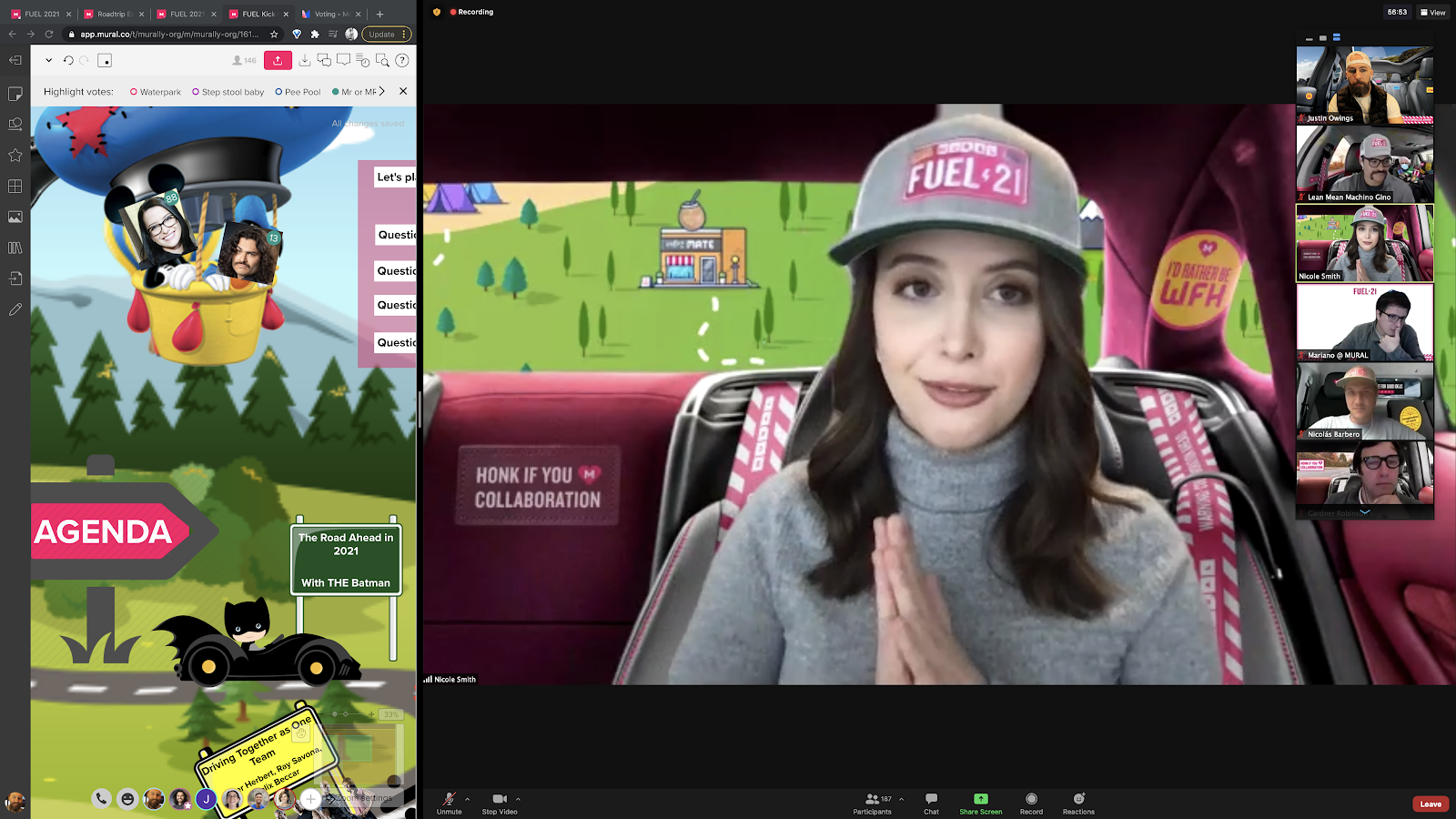Image resolution: width=1456 pixels, height=819 pixels.
Task: Select Justin Owings video thumbnail
Action: coord(1365,85)
